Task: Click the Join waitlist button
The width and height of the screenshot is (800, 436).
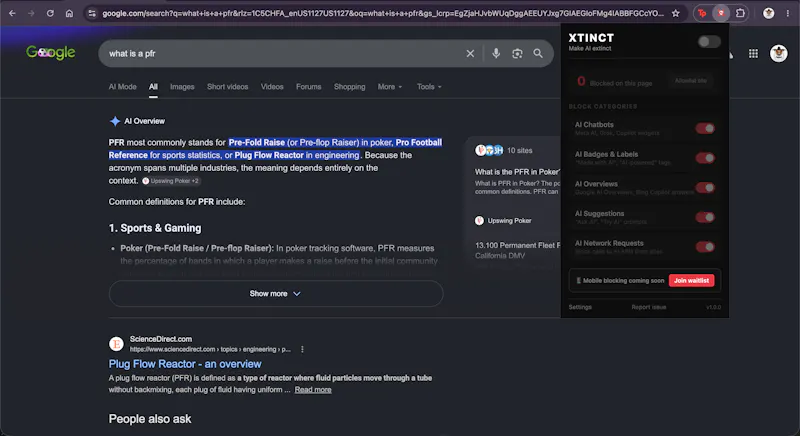Action: click(691, 280)
